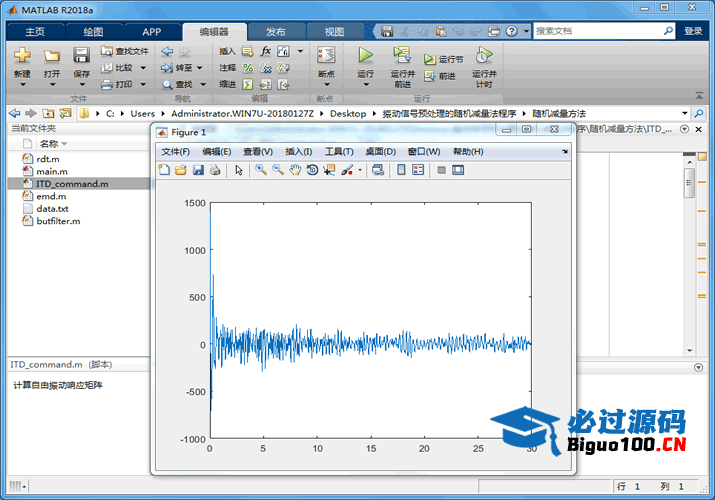Switch to the 绘图 (Plots) tab
715x500 pixels.
pyautogui.click(x=93, y=32)
